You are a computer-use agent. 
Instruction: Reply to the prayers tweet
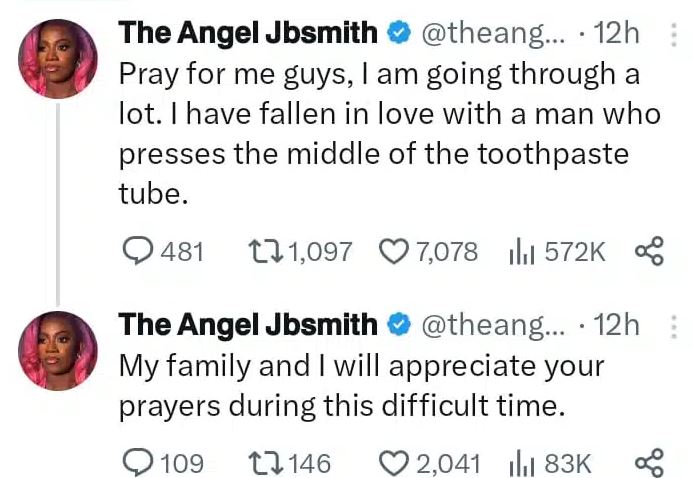click(135, 462)
